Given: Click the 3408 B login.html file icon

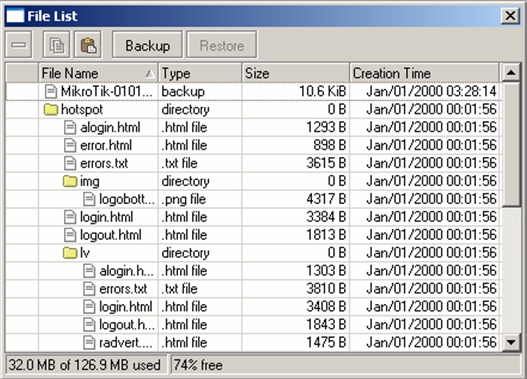Looking at the screenshot, I should pyautogui.click(x=89, y=307).
